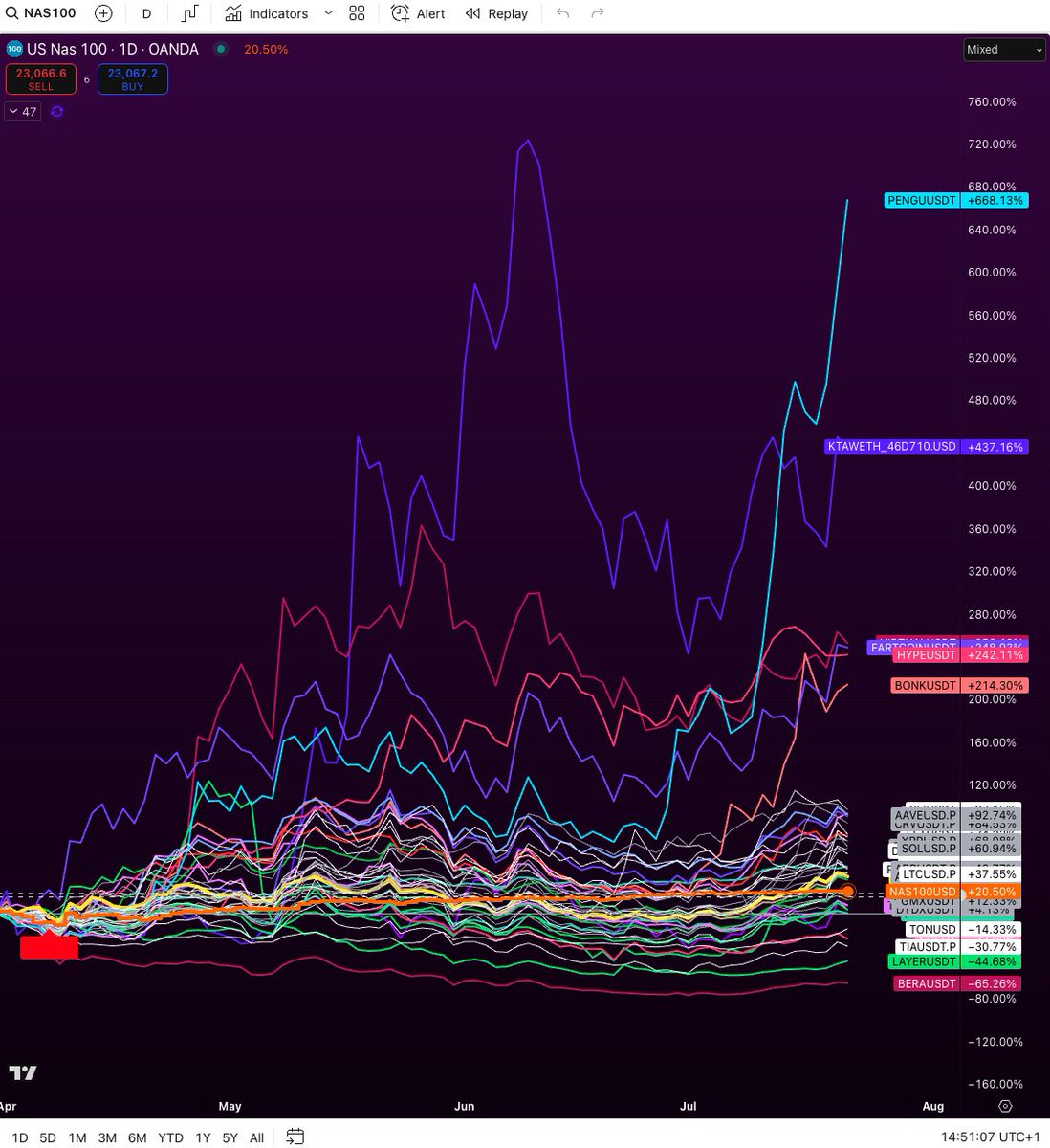Open chart settings gear icon
The image size is (1050, 1148).
coord(1005,1106)
